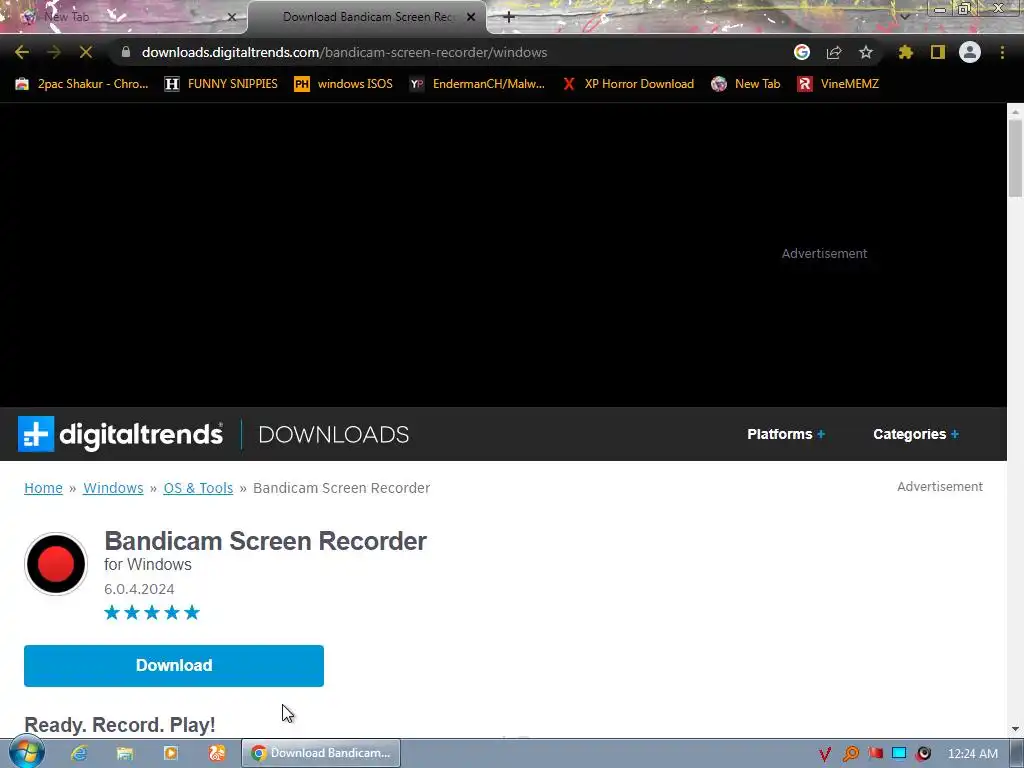The image size is (1024, 768).
Task: Open the Windows Start button
Action: 27,752
